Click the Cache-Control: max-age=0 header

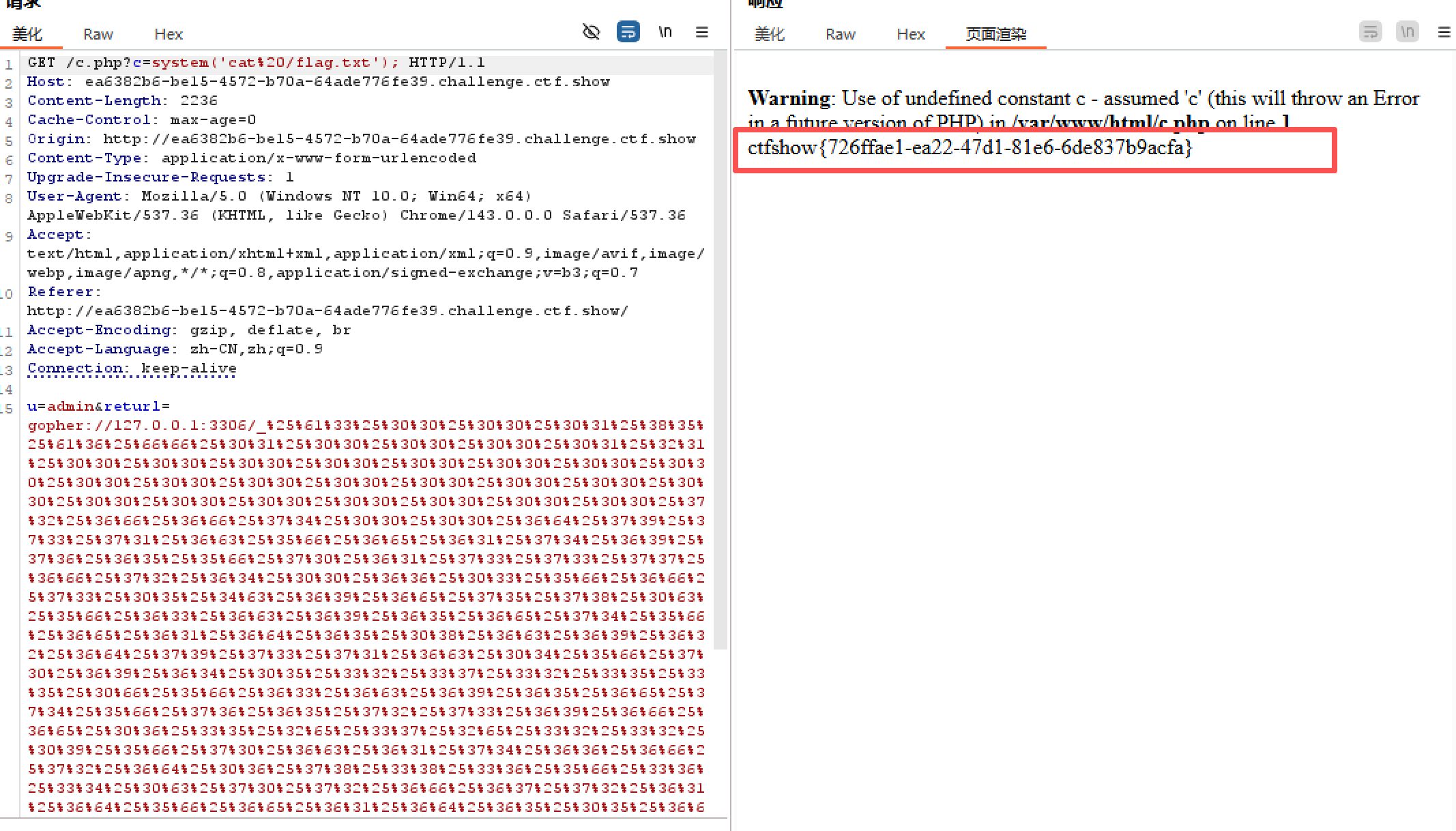142,120
